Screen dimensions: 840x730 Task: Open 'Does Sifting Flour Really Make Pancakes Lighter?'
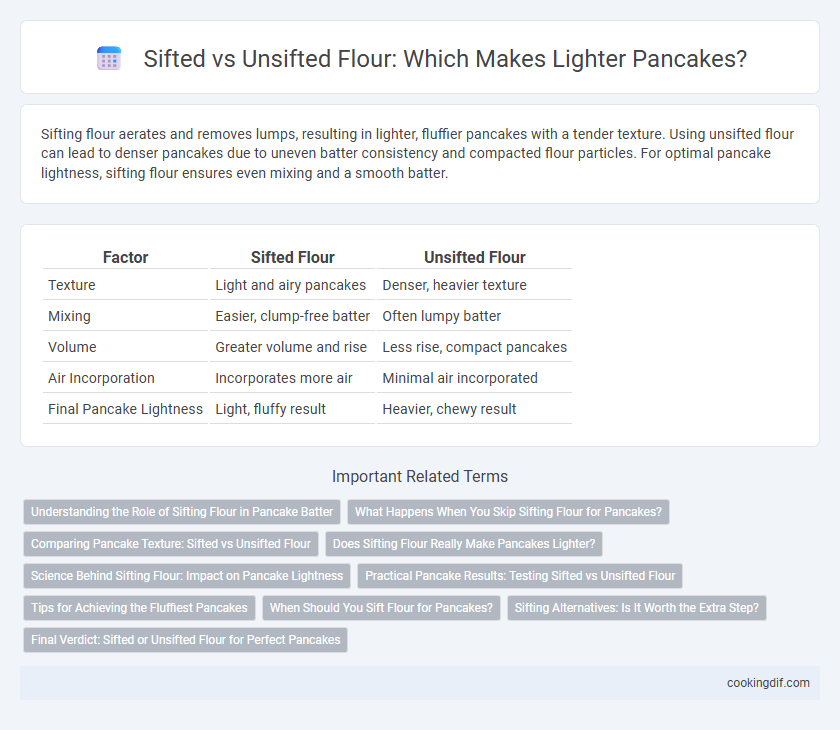coord(464,544)
